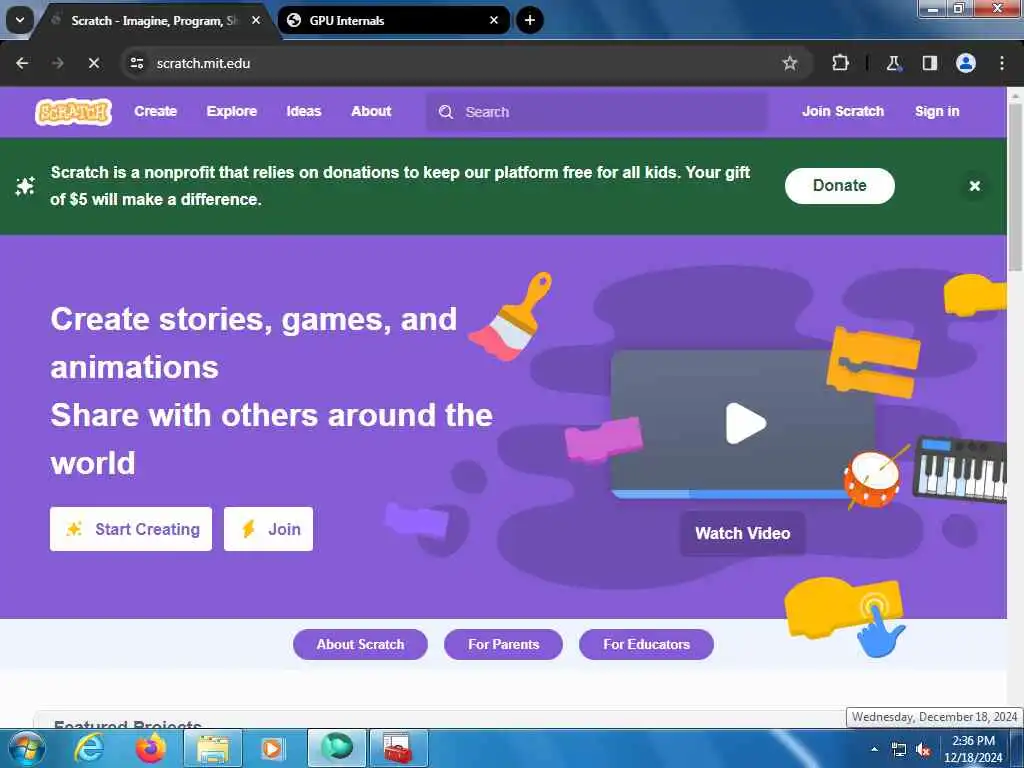Open the Create menu item
This screenshot has height=768, width=1024.
155,112
